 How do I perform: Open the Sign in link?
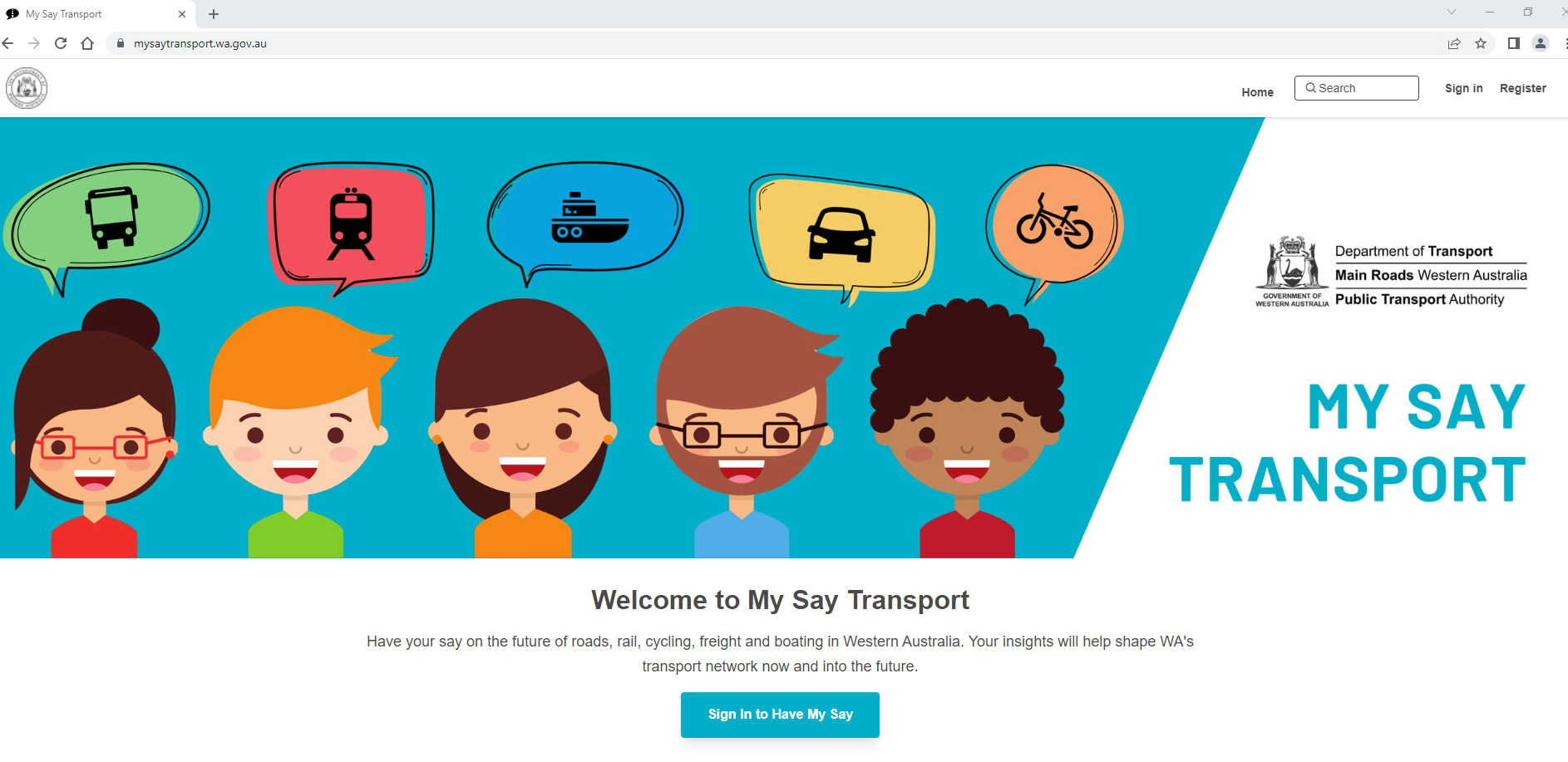click(x=1463, y=88)
